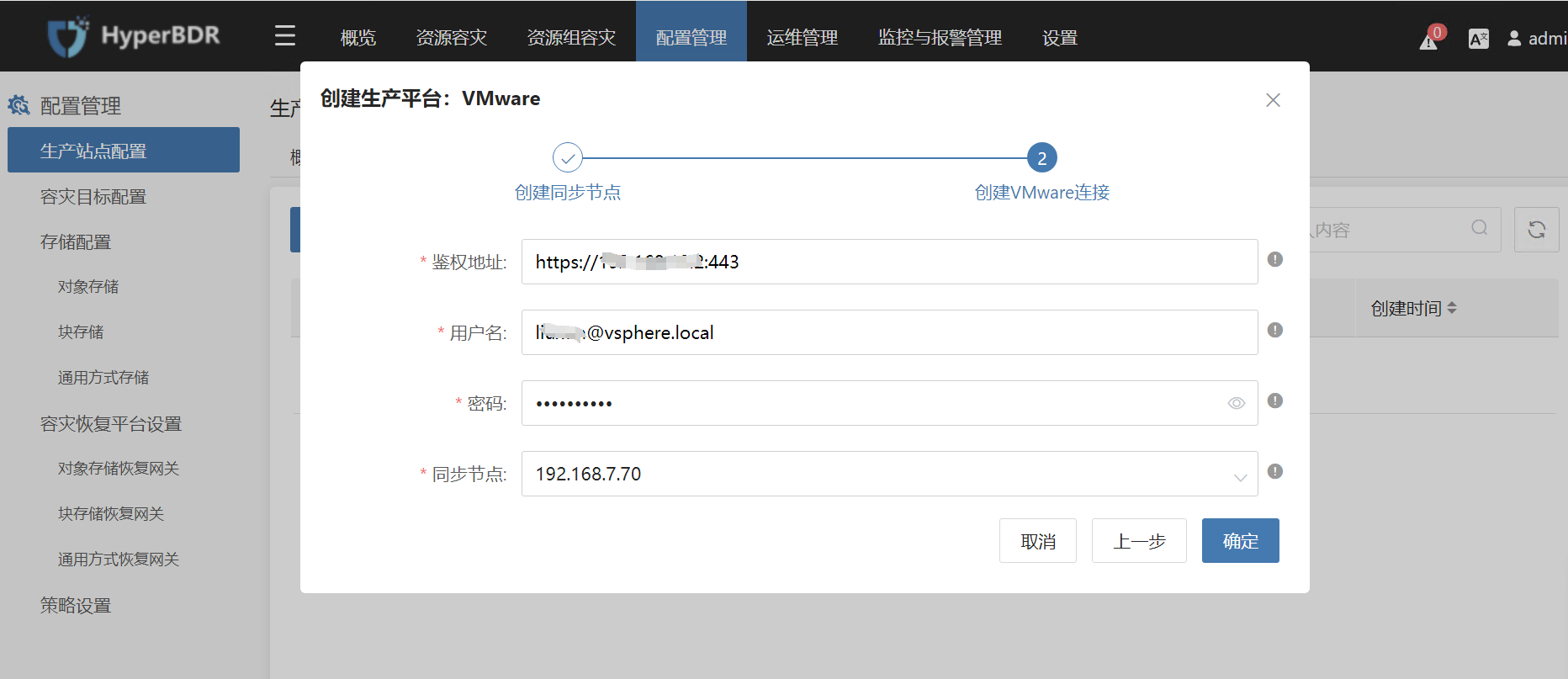Click the search magnifier icon
This screenshot has height=679, width=1568.
tap(1480, 228)
